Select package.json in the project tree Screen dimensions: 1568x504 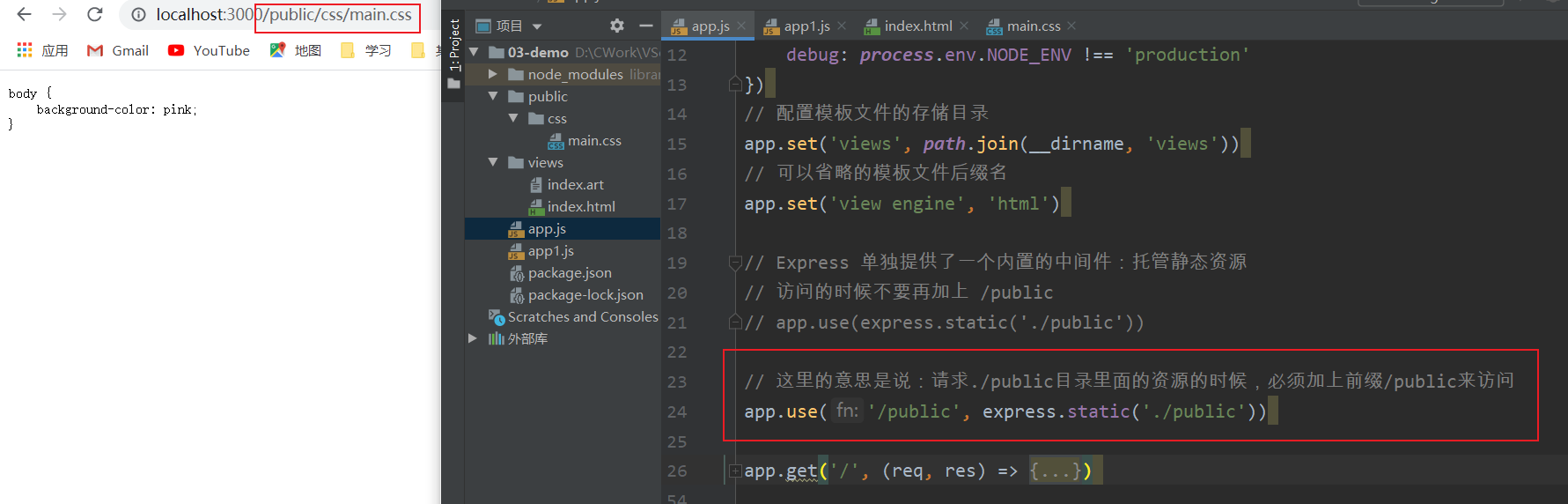pos(570,272)
